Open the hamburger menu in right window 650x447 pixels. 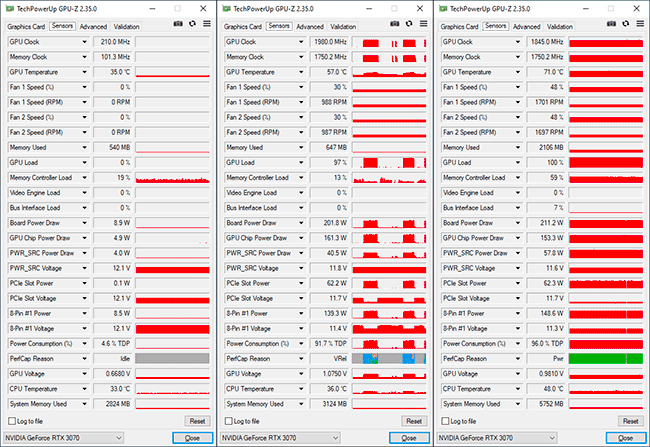coord(637,26)
